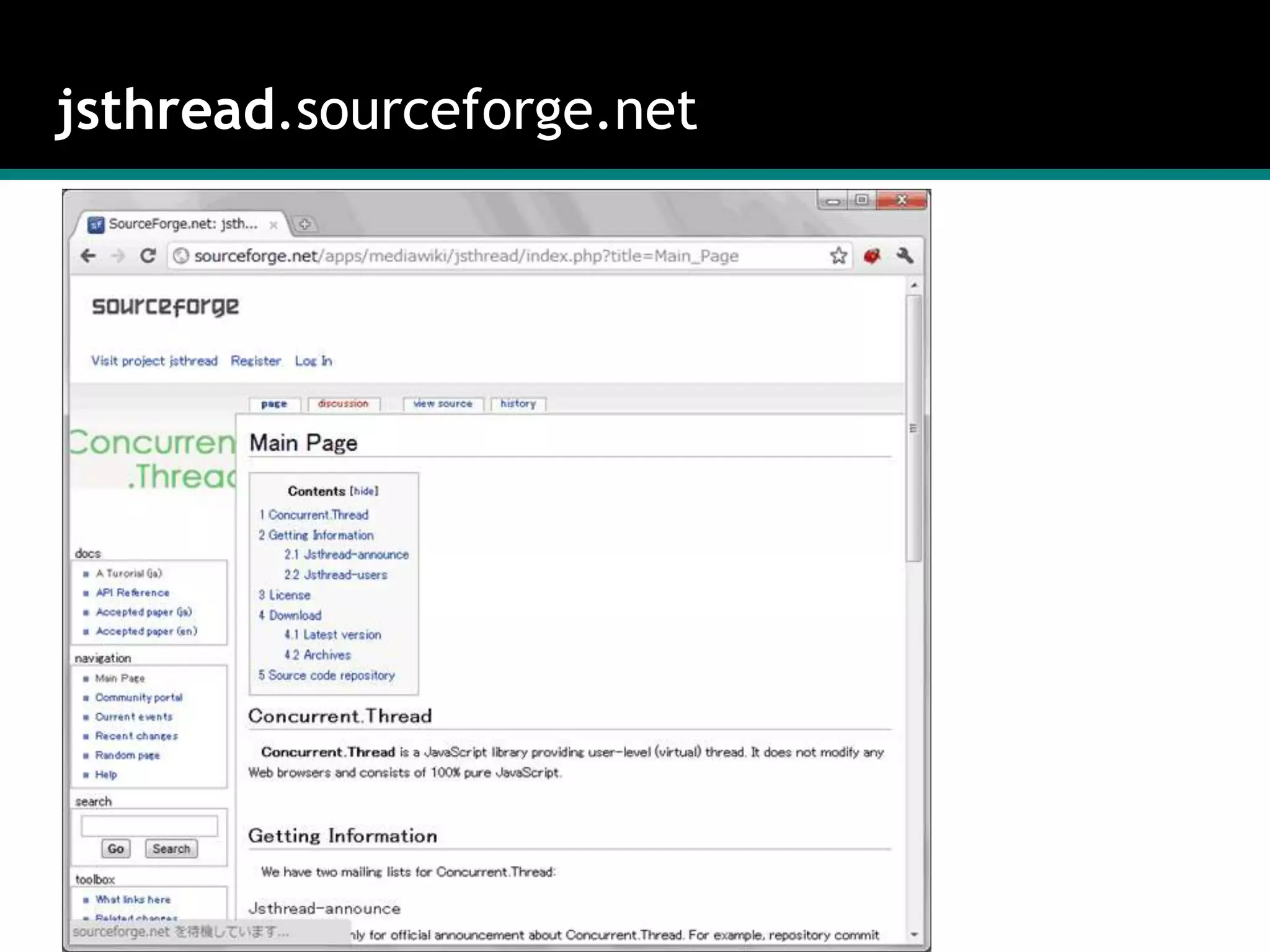Image resolution: width=1270 pixels, height=952 pixels.
Task: Click Main Page in navigation
Action: coord(120,678)
